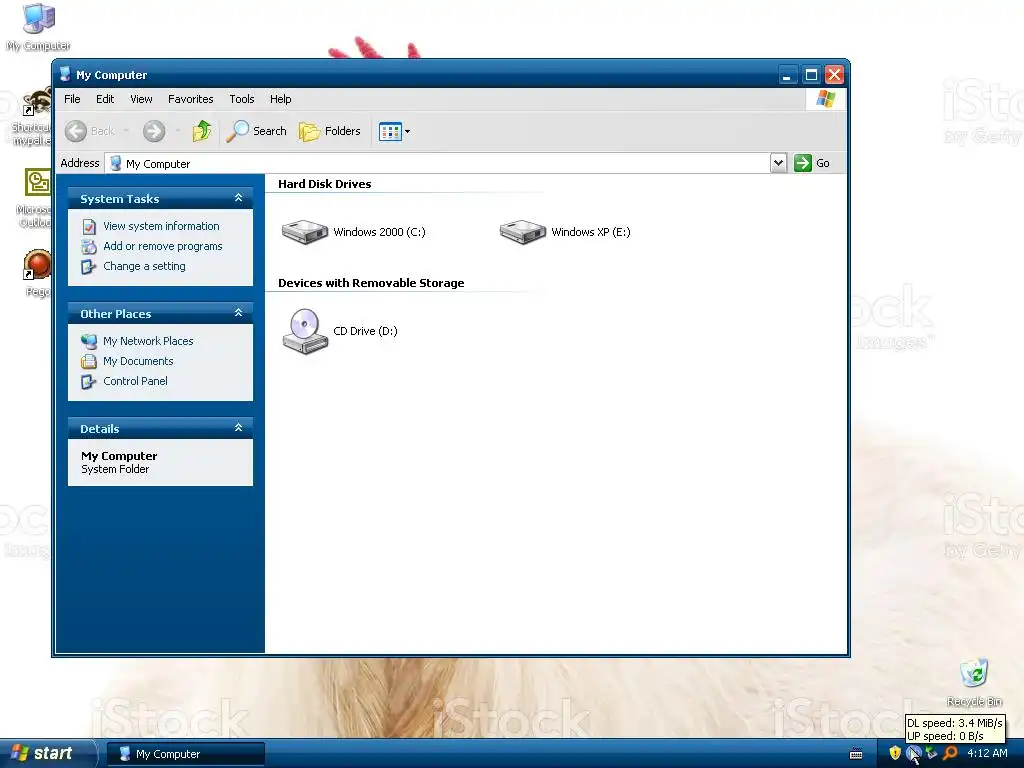Select the Recycle Bin desktop icon
The image size is (1024, 768).
[974, 683]
